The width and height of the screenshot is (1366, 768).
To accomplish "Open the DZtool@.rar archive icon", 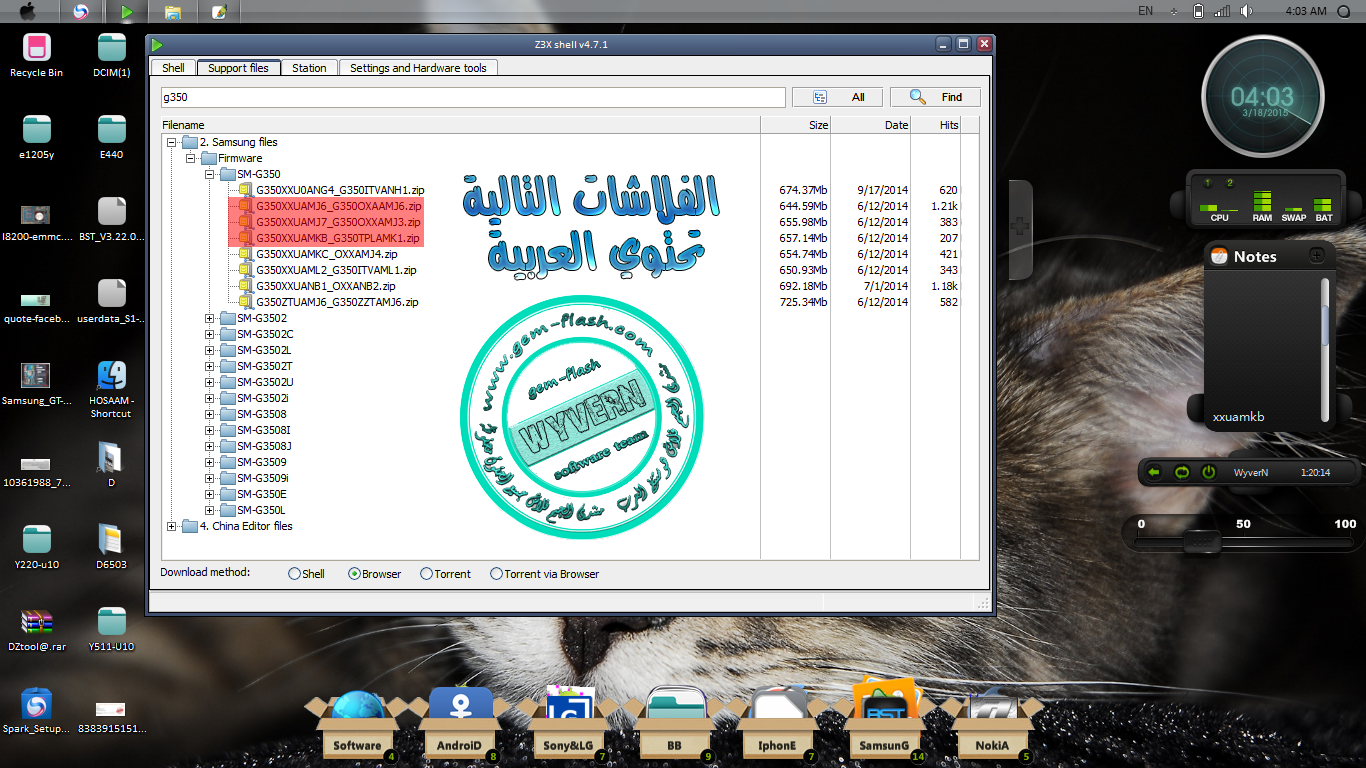I will 37,629.
